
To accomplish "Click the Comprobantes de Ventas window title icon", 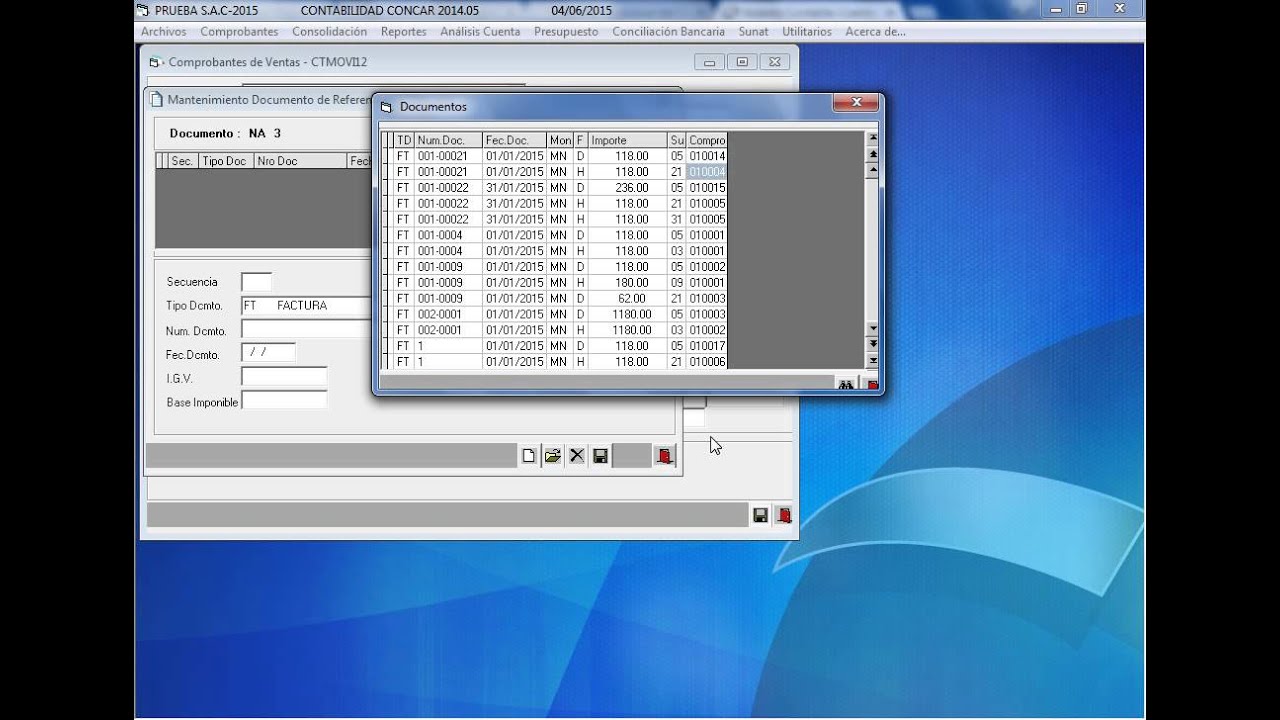I will tap(155, 62).
